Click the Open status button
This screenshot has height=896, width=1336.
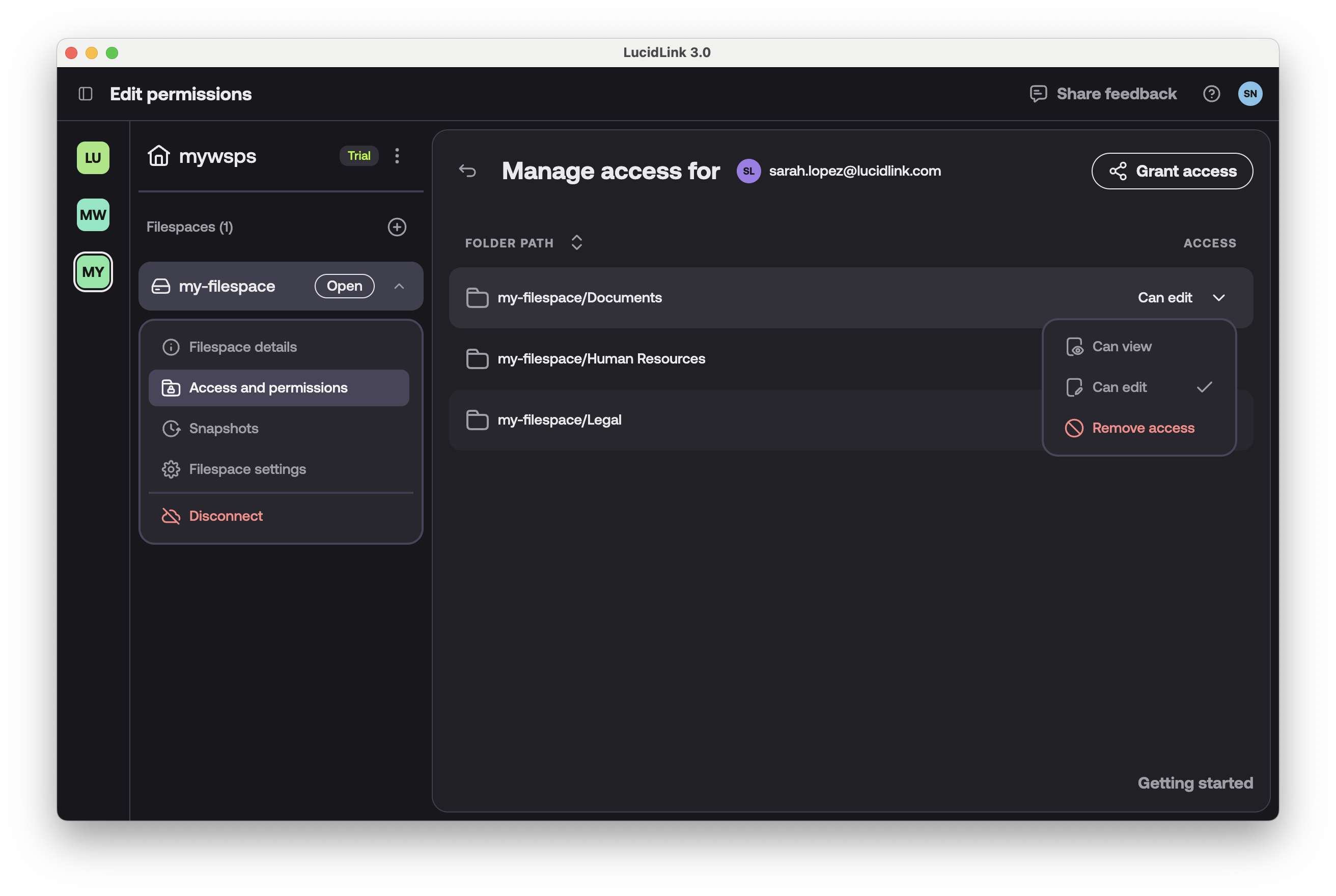(345, 286)
